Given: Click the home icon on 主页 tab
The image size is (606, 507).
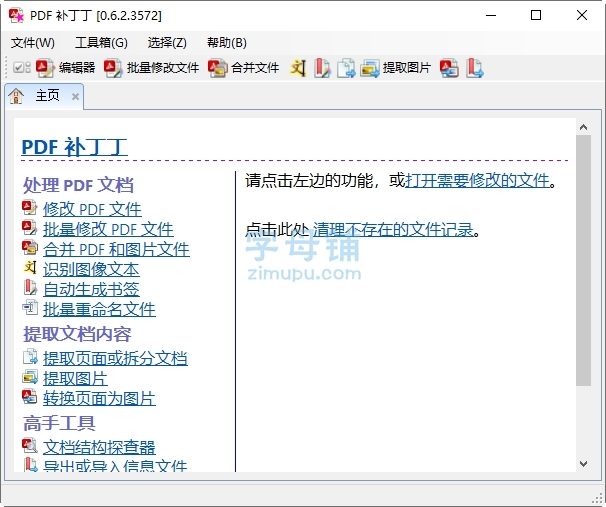Looking at the screenshot, I should click(16, 95).
